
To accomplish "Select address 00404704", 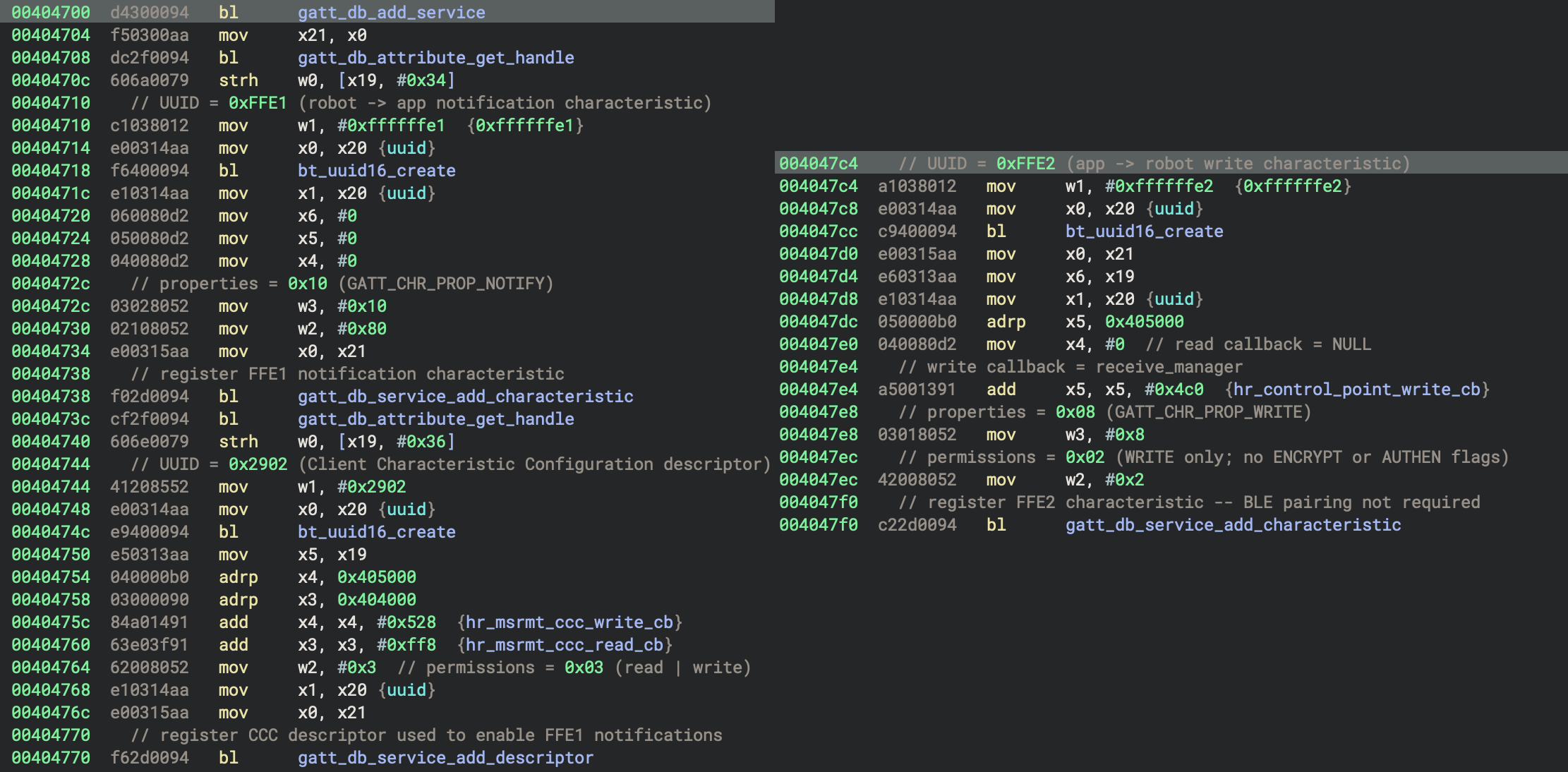I will coord(51,35).
